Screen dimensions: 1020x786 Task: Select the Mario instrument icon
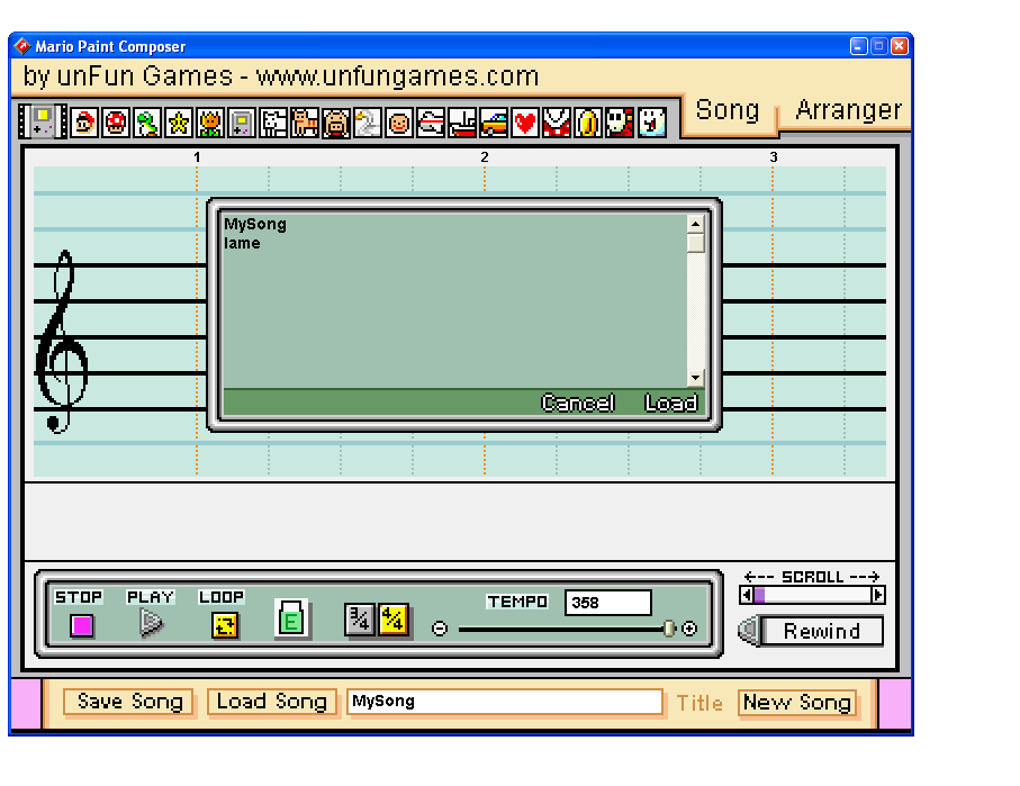click(85, 122)
